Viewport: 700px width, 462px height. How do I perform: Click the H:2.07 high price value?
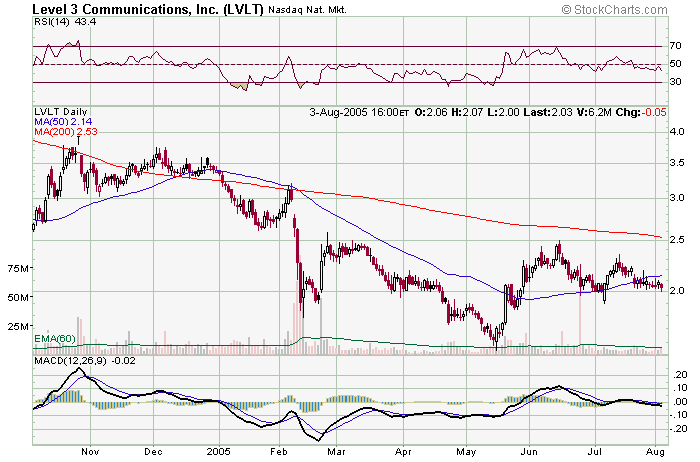(x=467, y=112)
